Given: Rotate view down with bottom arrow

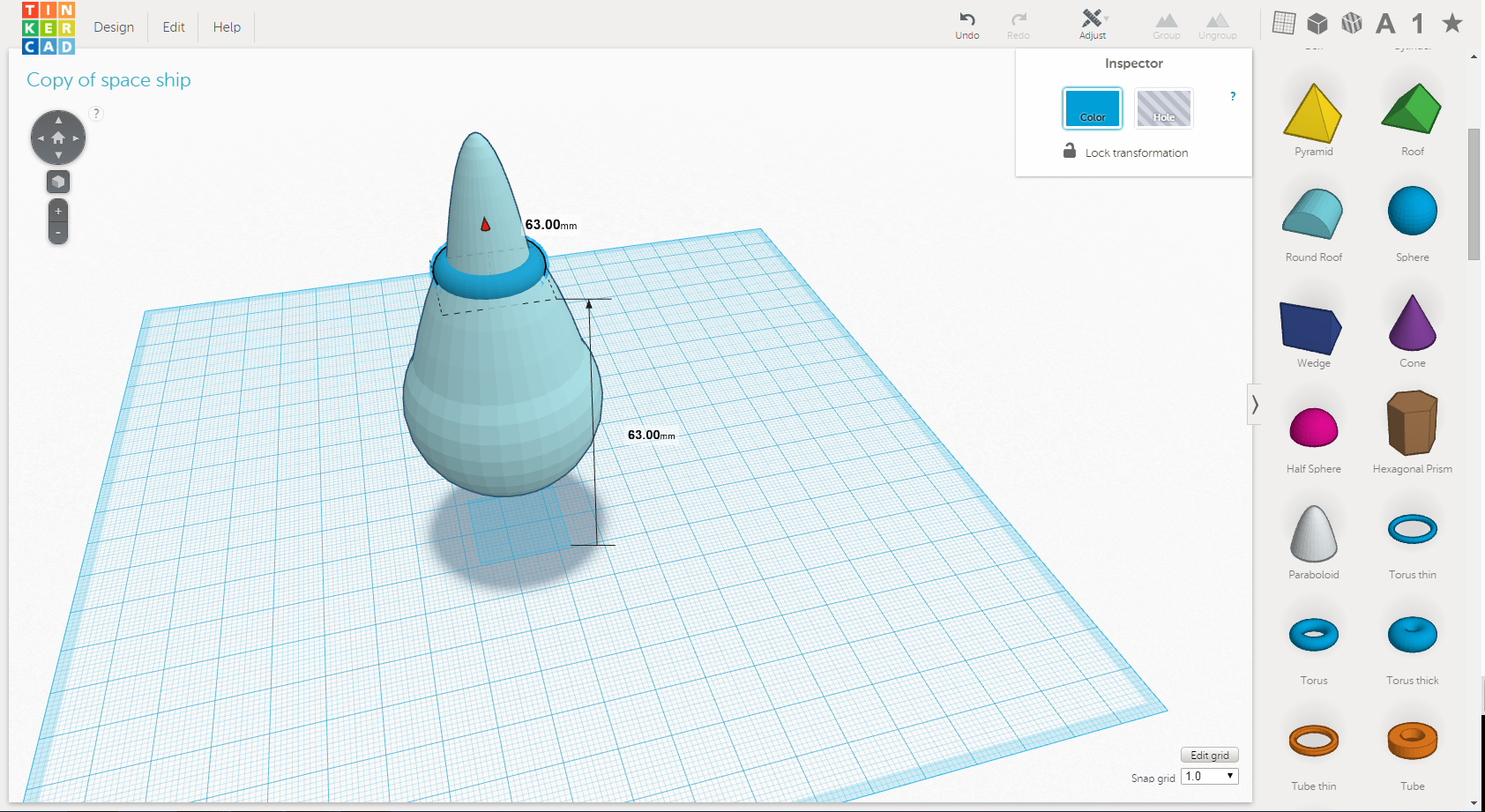Looking at the screenshot, I should click(x=58, y=155).
